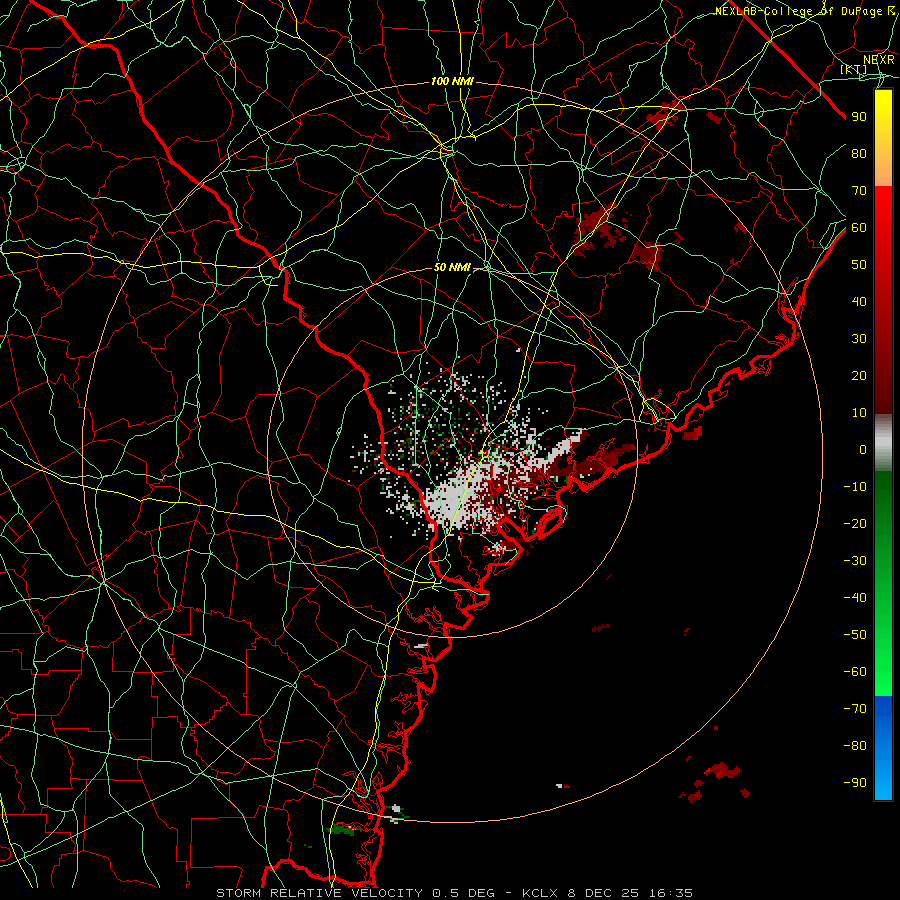Screen dimensions: 900x900
Task: Click the 100 NMI range ring label
Action: (452, 82)
